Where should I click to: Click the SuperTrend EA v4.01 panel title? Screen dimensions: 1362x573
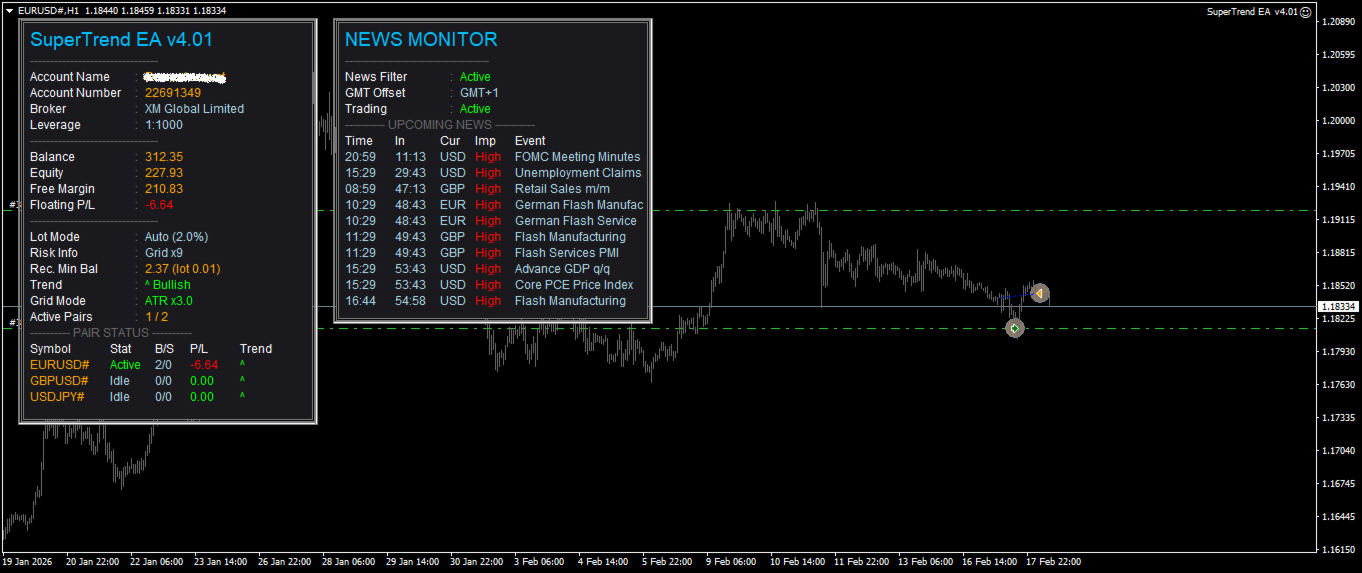pyautogui.click(x=121, y=39)
